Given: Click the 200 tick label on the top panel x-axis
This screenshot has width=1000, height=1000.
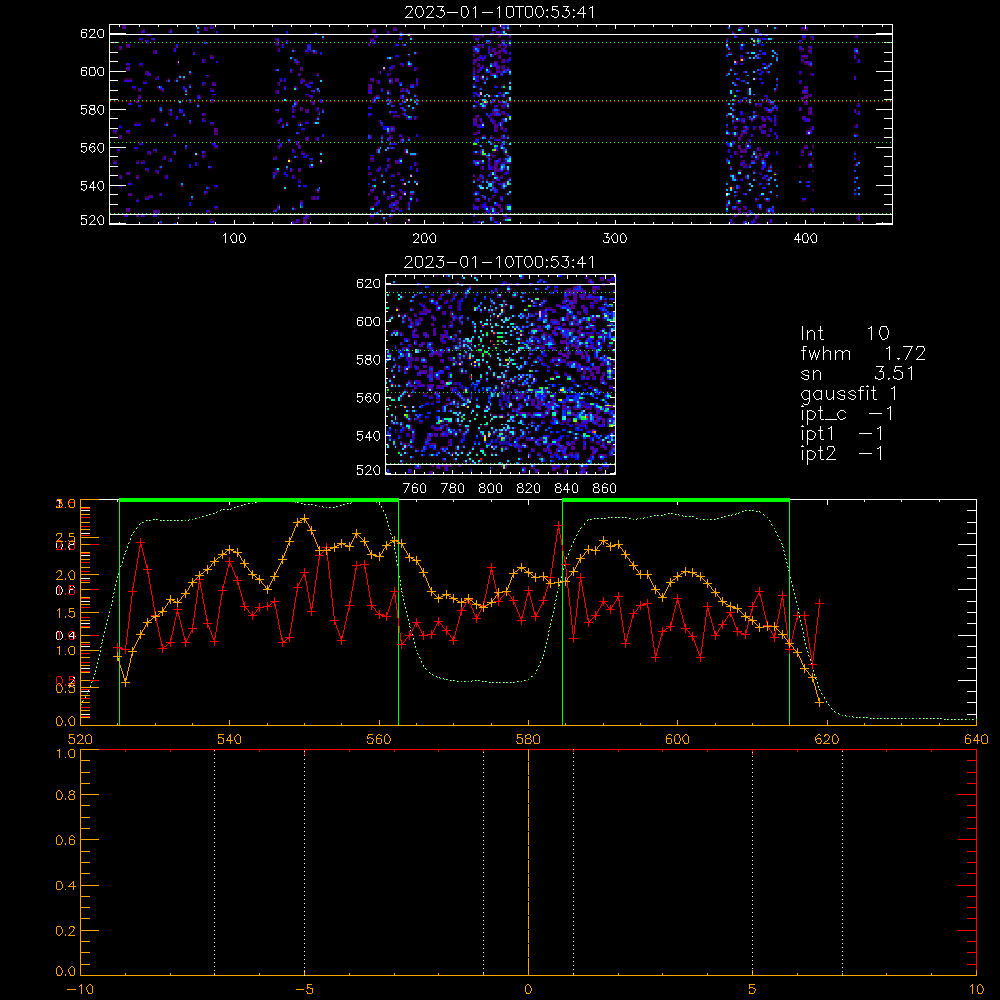Looking at the screenshot, I should [424, 239].
